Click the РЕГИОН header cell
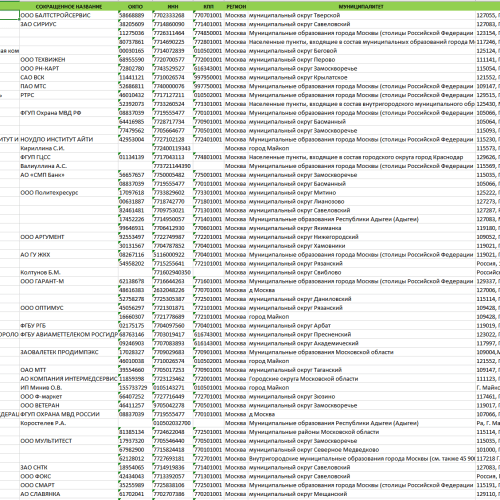 pos(236,6)
